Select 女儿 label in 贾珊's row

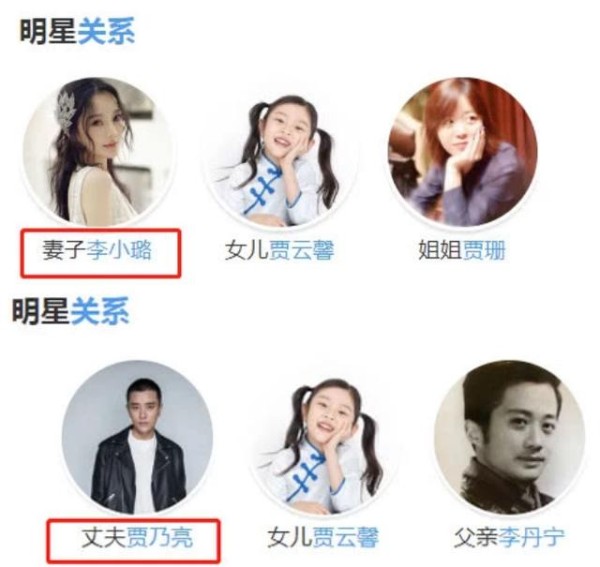coord(247,250)
